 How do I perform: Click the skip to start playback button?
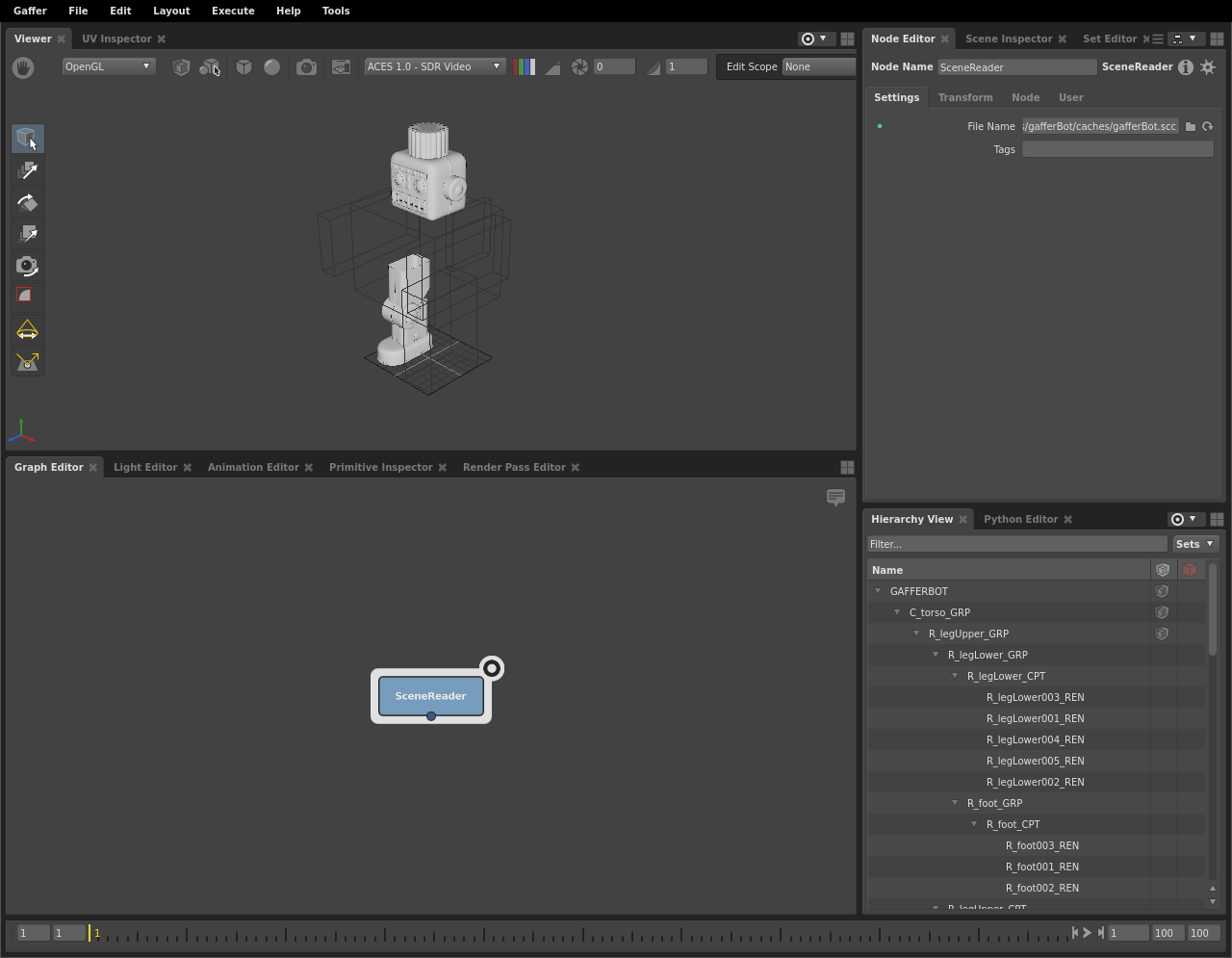(1074, 932)
